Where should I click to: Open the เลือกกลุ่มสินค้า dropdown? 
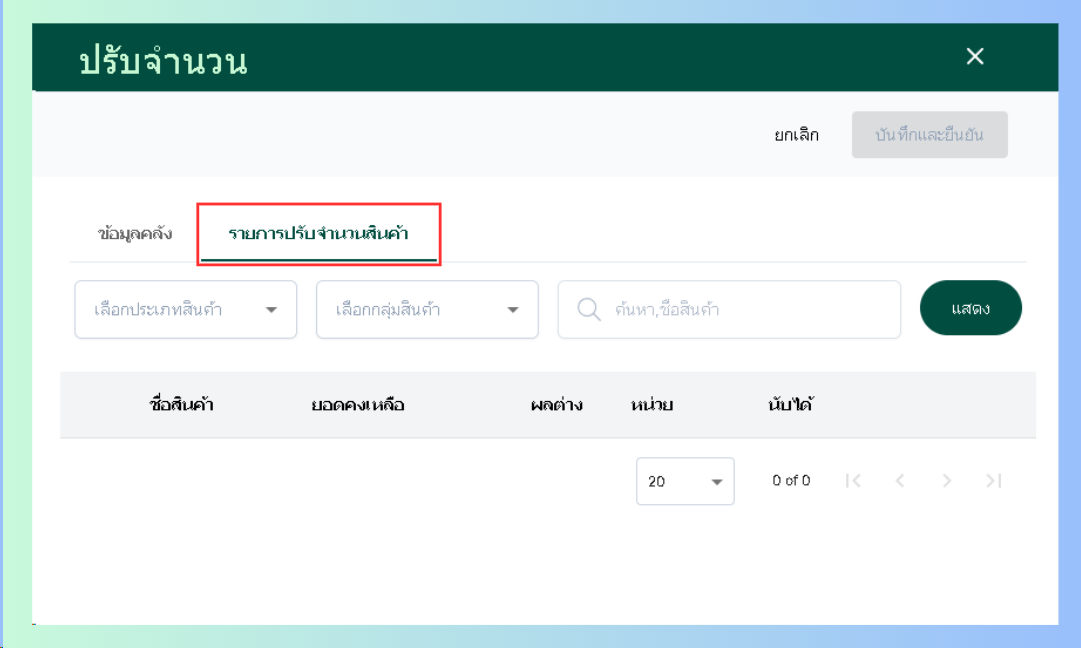click(x=427, y=310)
